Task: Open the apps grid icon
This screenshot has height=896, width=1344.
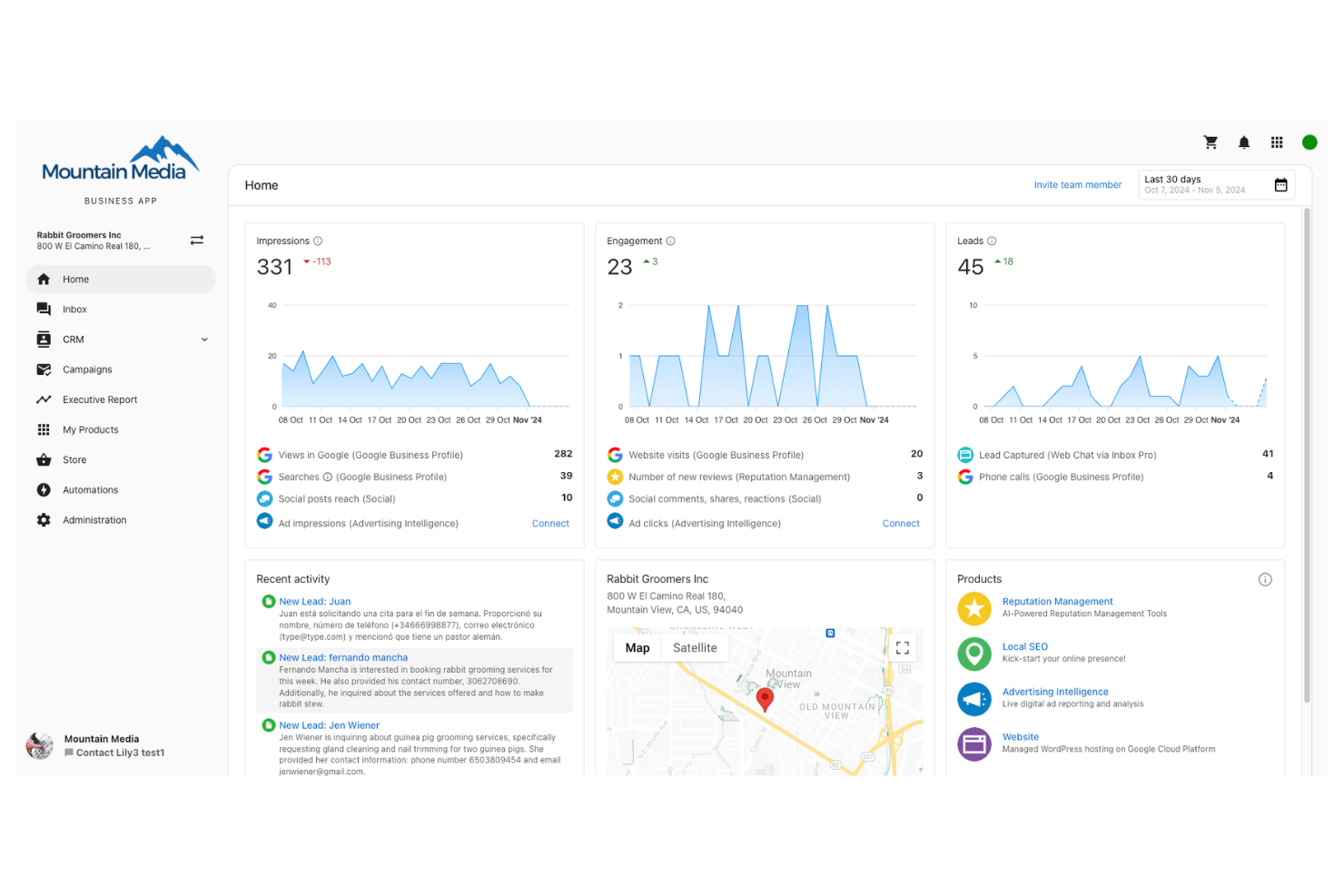Action: pyautogui.click(x=1276, y=143)
